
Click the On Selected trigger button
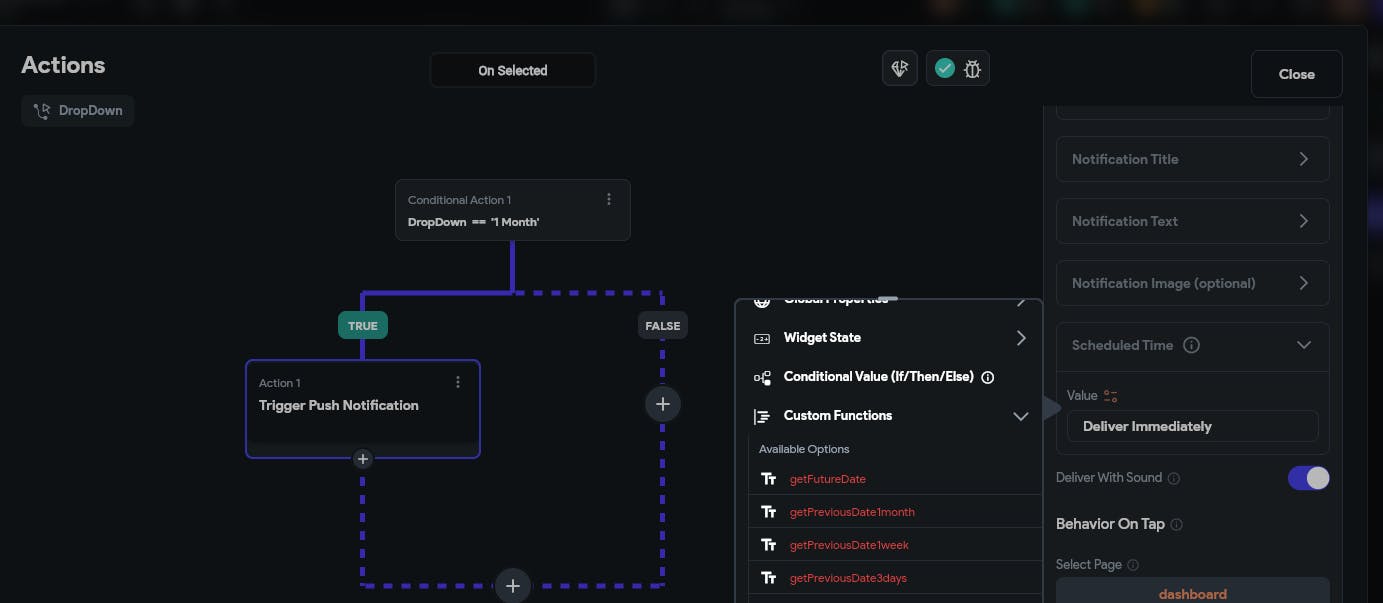[513, 71]
